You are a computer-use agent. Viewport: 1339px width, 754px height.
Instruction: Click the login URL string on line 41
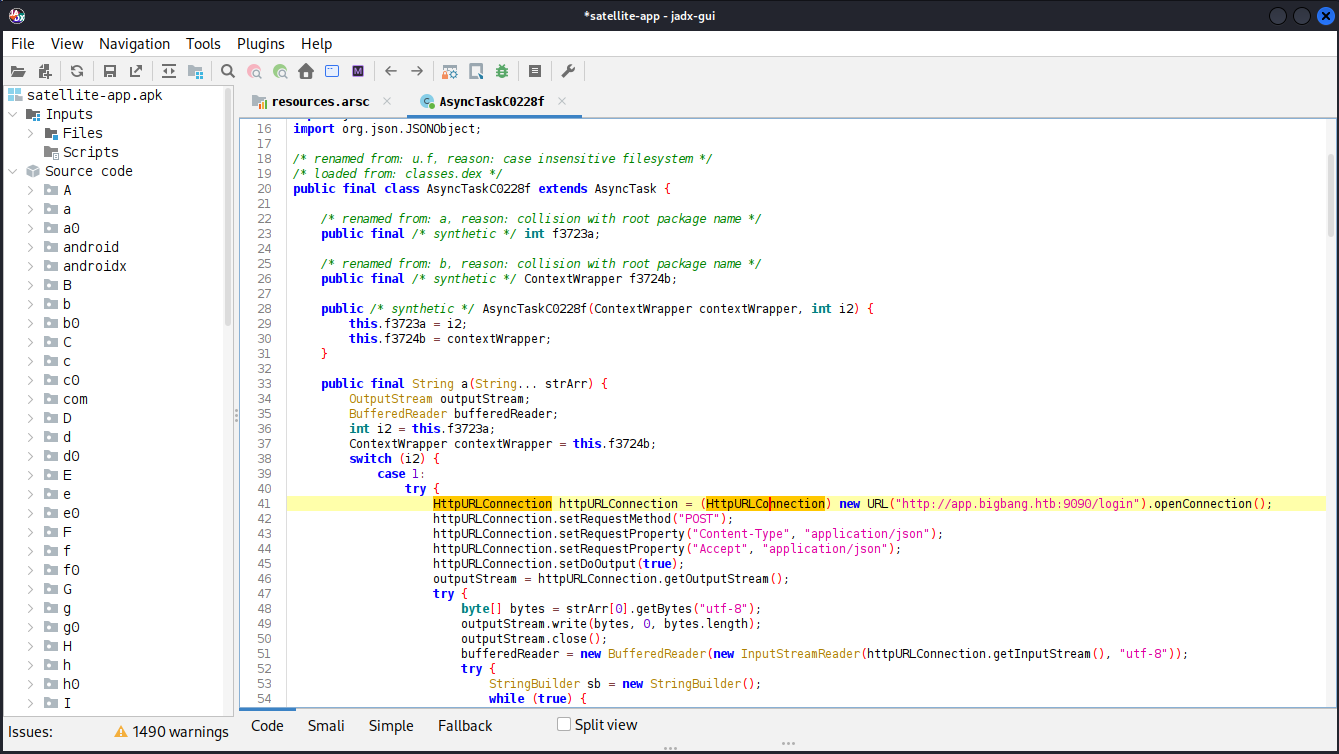point(1018,504)
